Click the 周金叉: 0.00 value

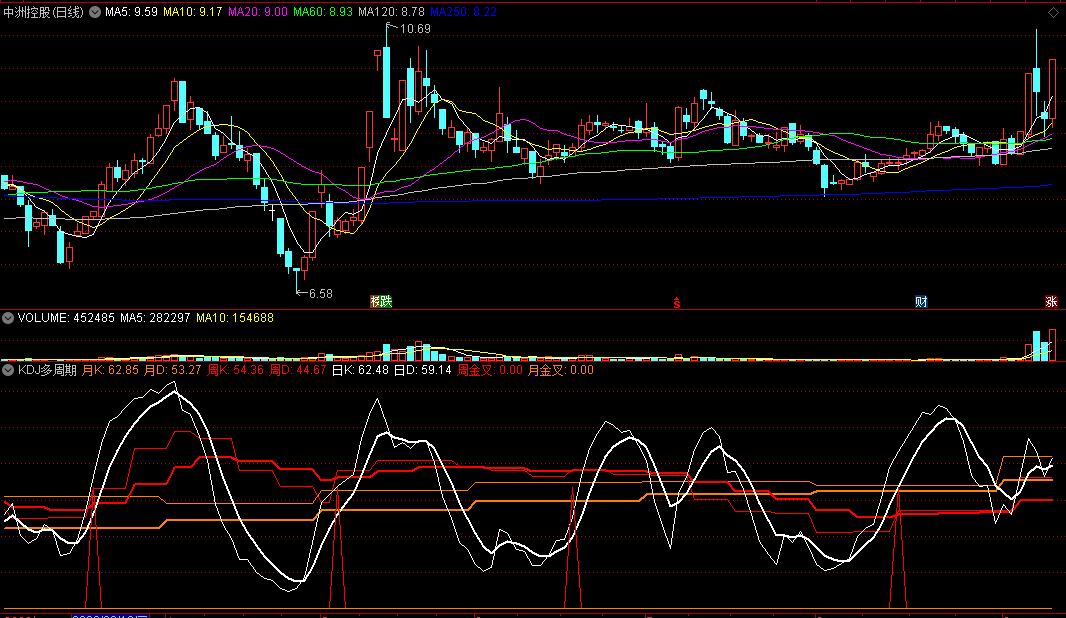(490, 370)
